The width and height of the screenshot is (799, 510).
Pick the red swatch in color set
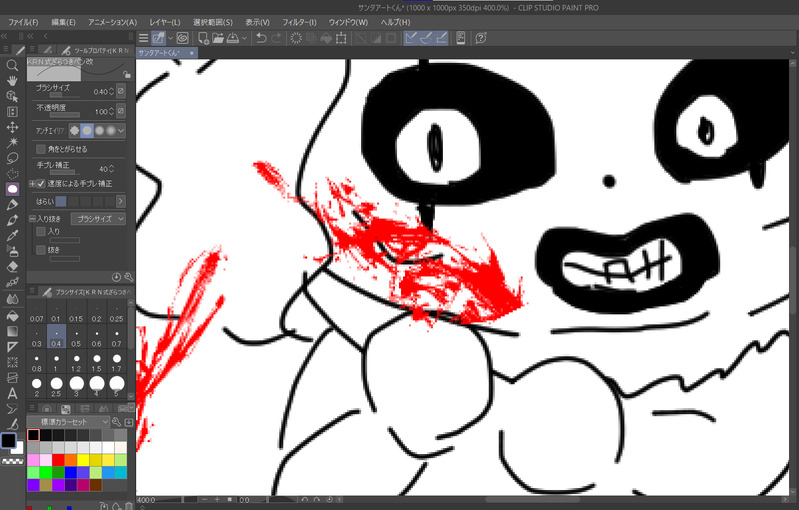(58, 460)
